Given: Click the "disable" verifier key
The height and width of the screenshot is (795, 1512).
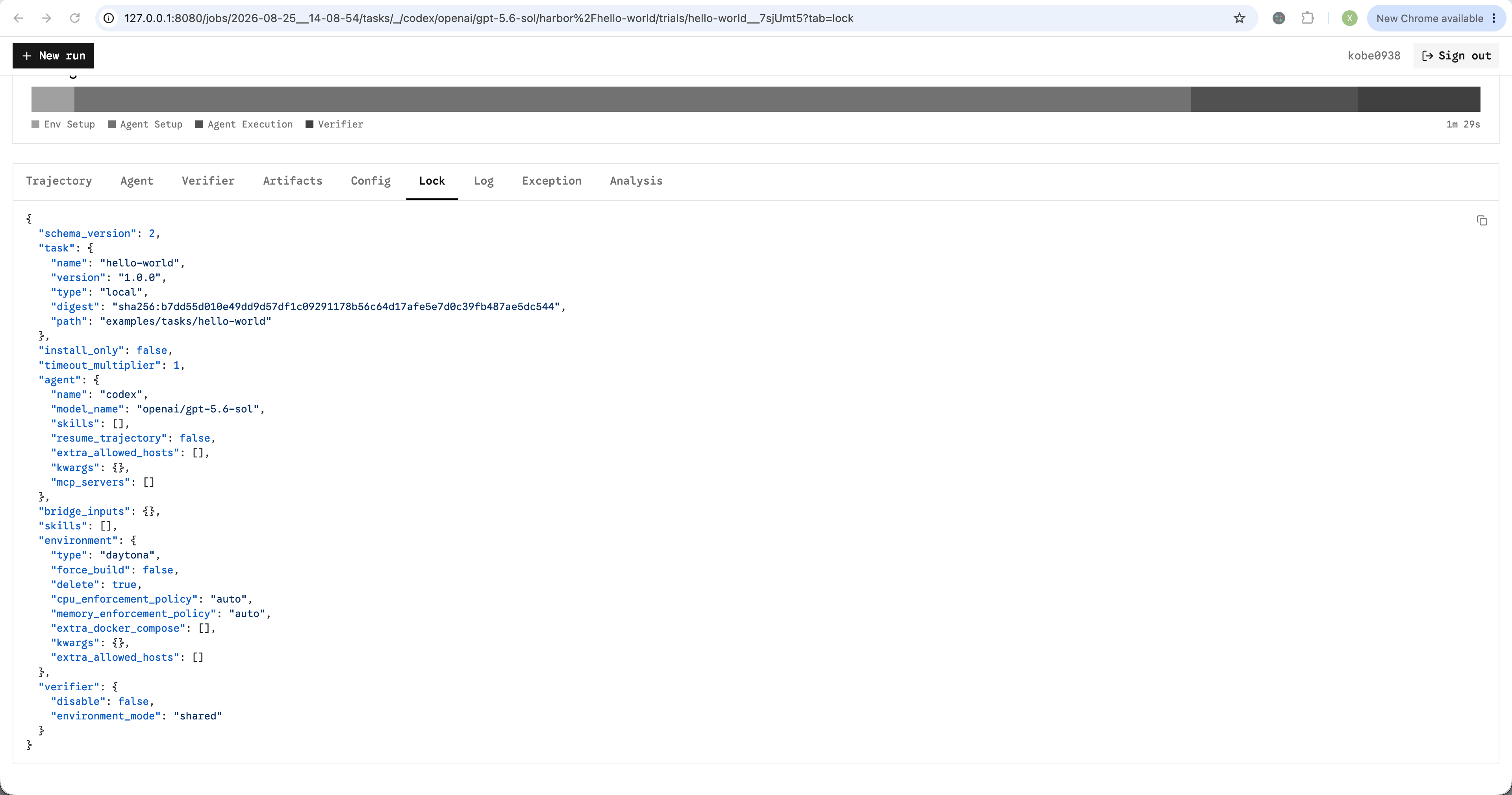Looking at the screenshot, I should coord(78,702).
